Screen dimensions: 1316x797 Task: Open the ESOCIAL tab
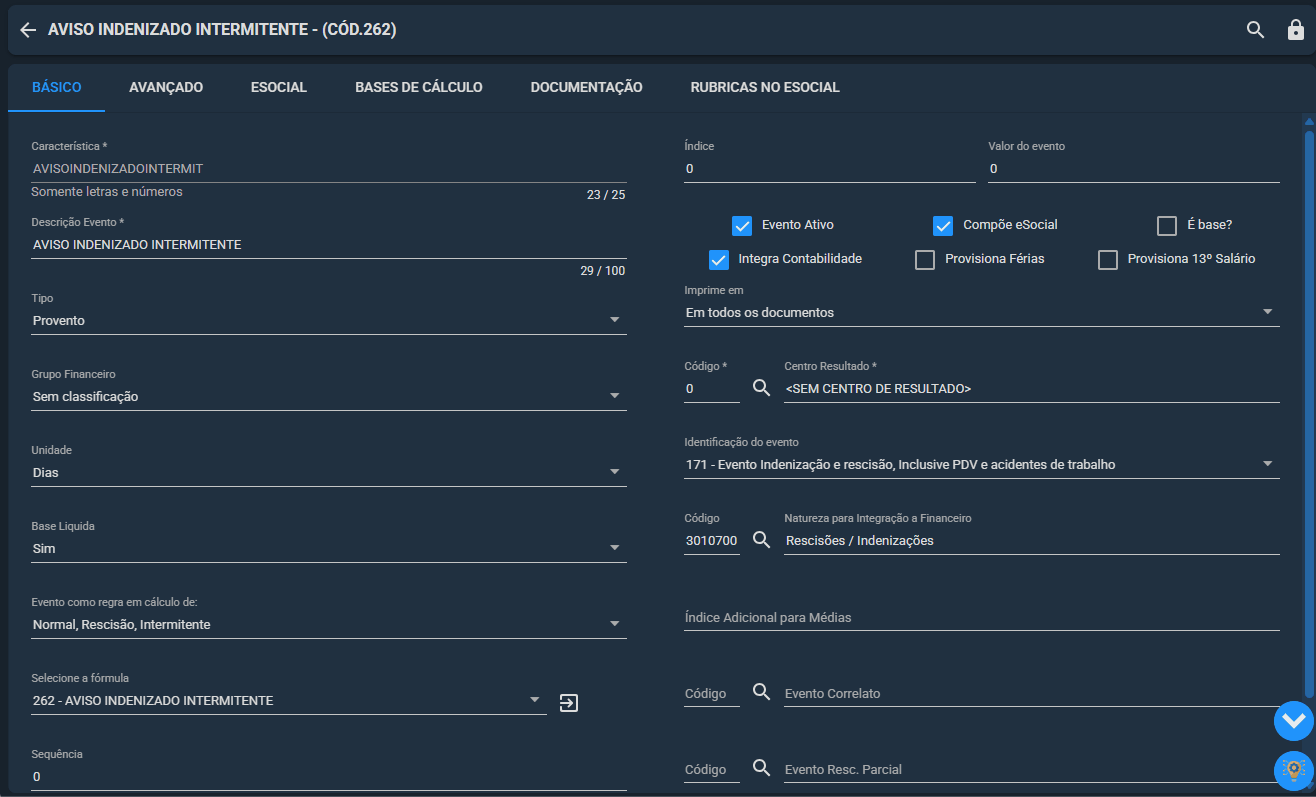(279, 87)
